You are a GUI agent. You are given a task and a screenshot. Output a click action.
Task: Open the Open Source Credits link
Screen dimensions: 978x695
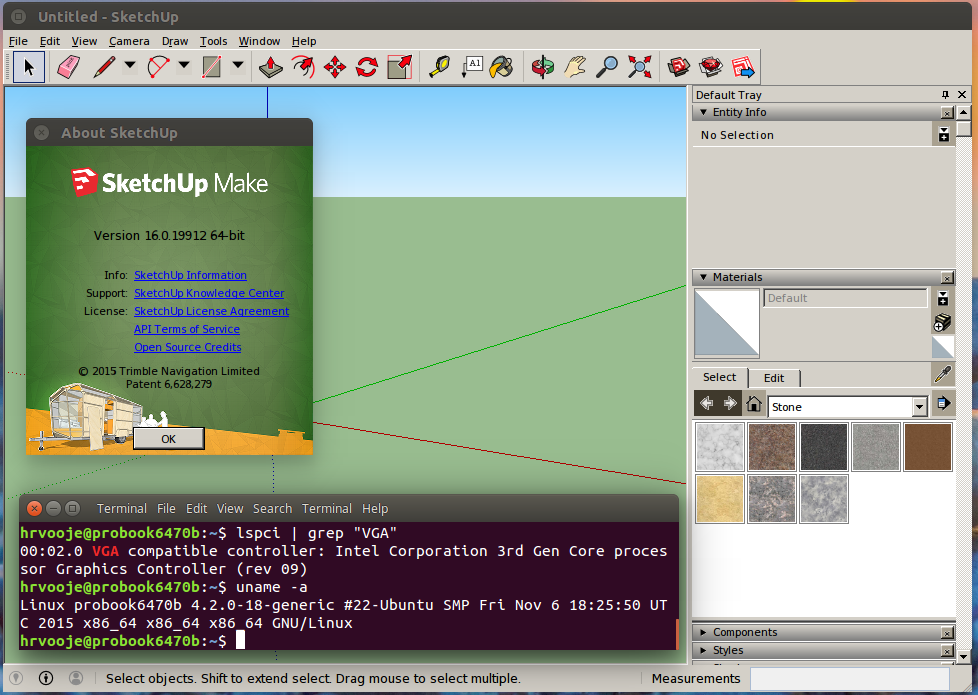[188, 348]
